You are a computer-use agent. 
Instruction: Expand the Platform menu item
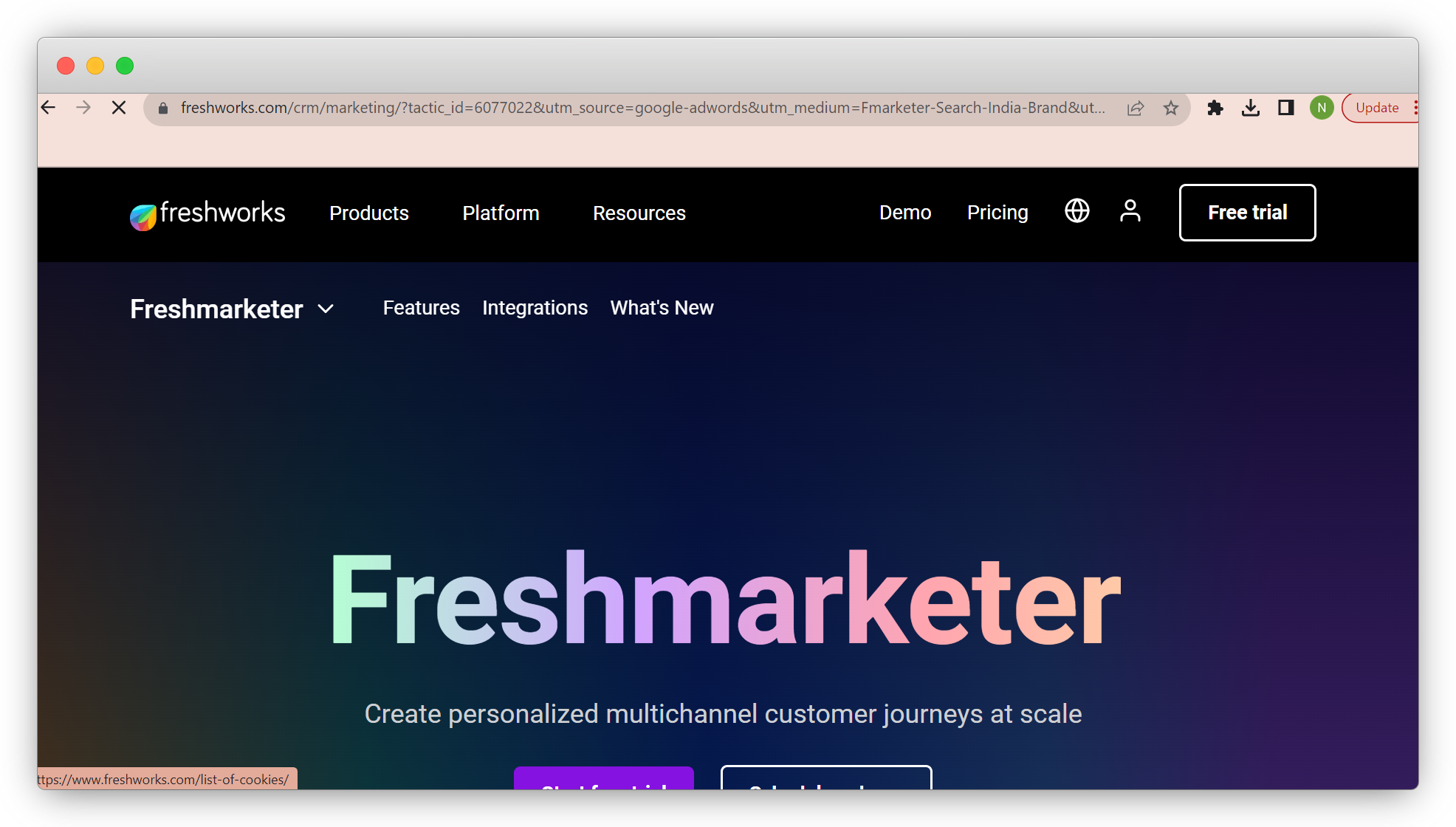coord(500,213)
